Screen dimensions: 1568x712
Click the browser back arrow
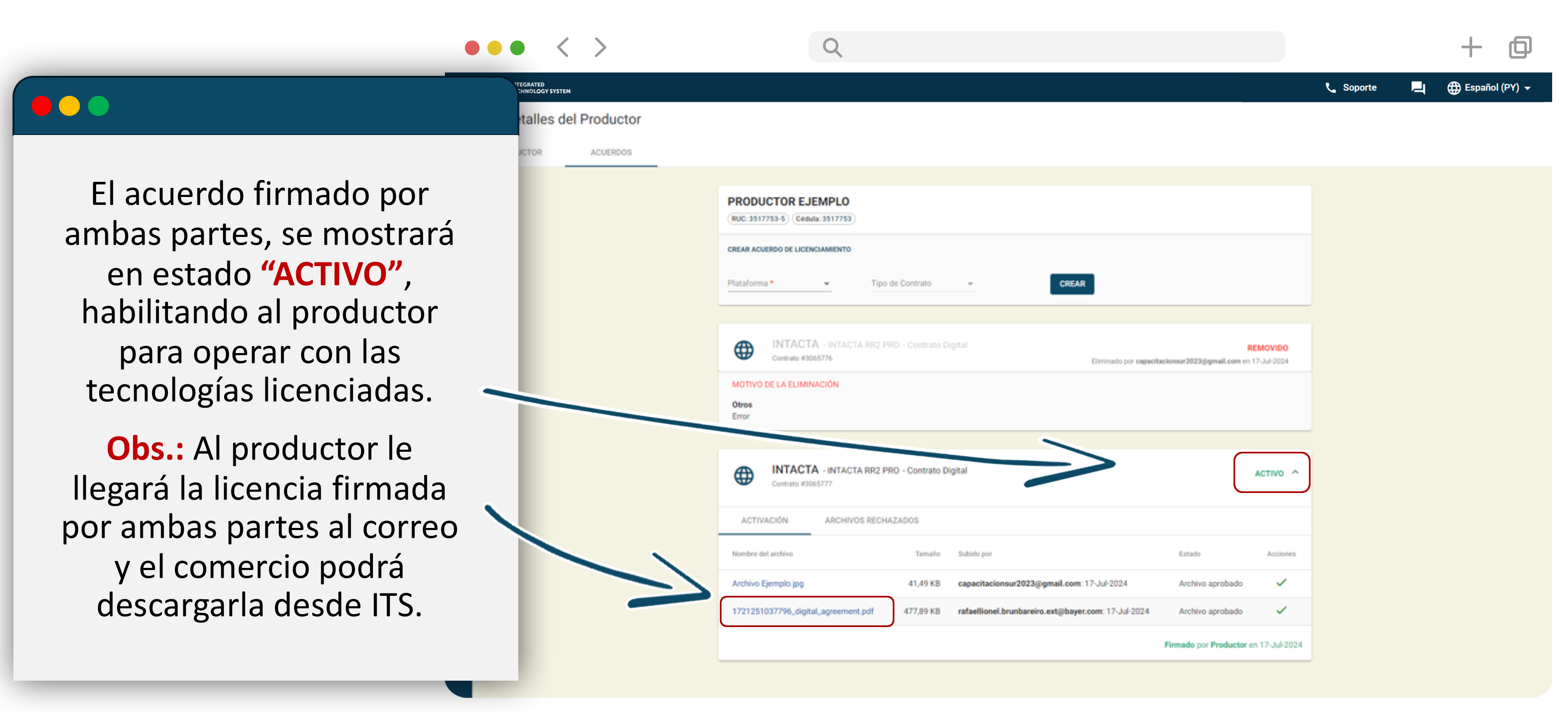pos(563,47)
